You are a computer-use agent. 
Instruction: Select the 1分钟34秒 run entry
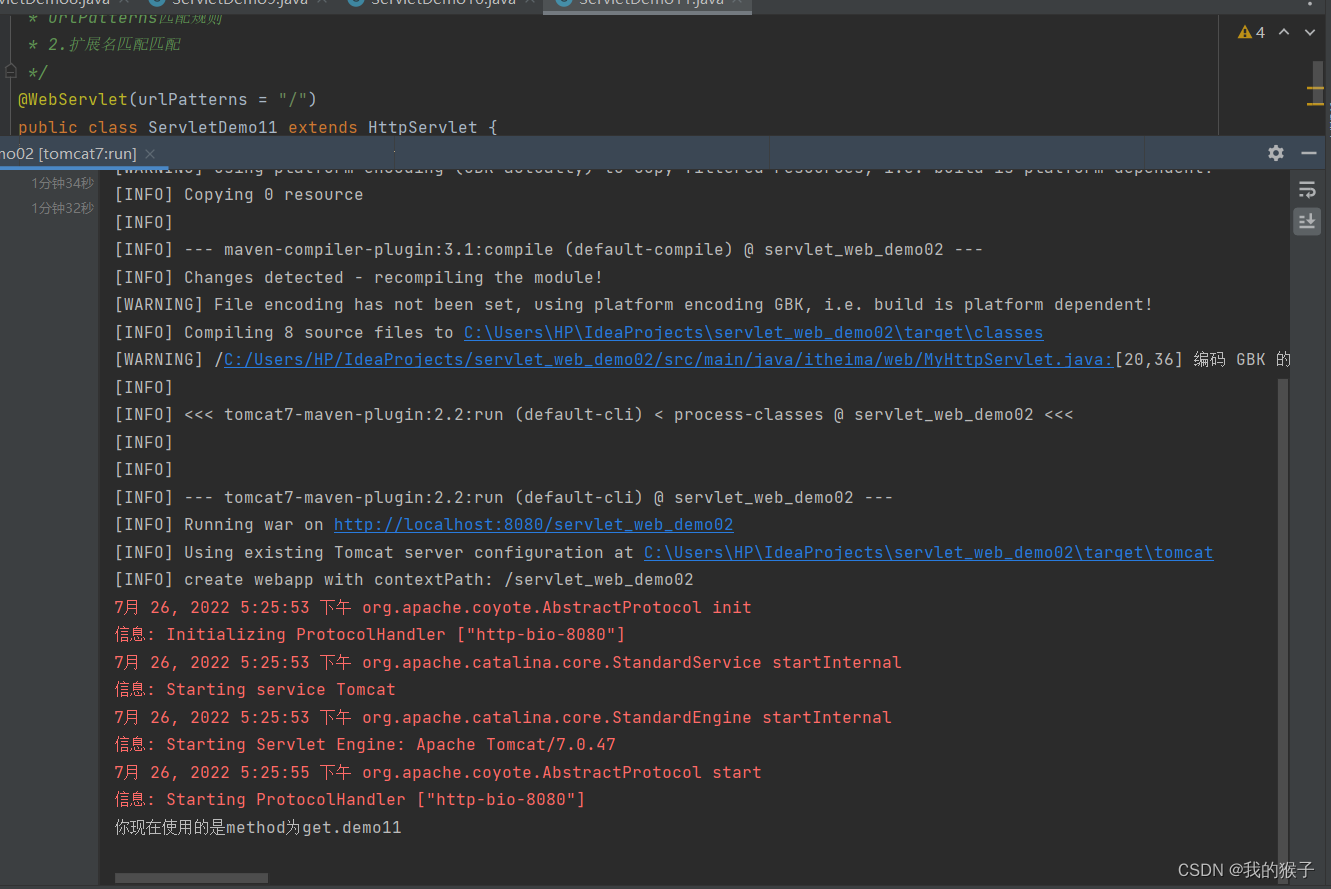pyautogui.click(x=62, y=183)
